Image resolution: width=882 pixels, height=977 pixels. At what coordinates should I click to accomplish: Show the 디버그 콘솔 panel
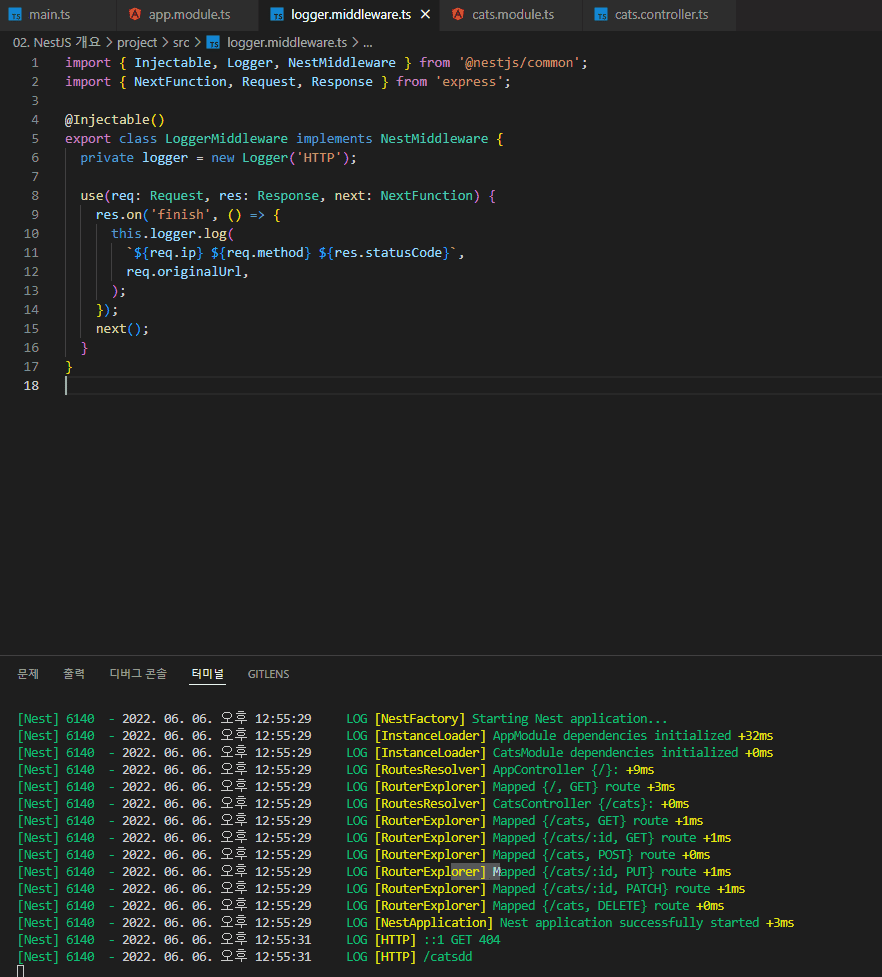138,674
